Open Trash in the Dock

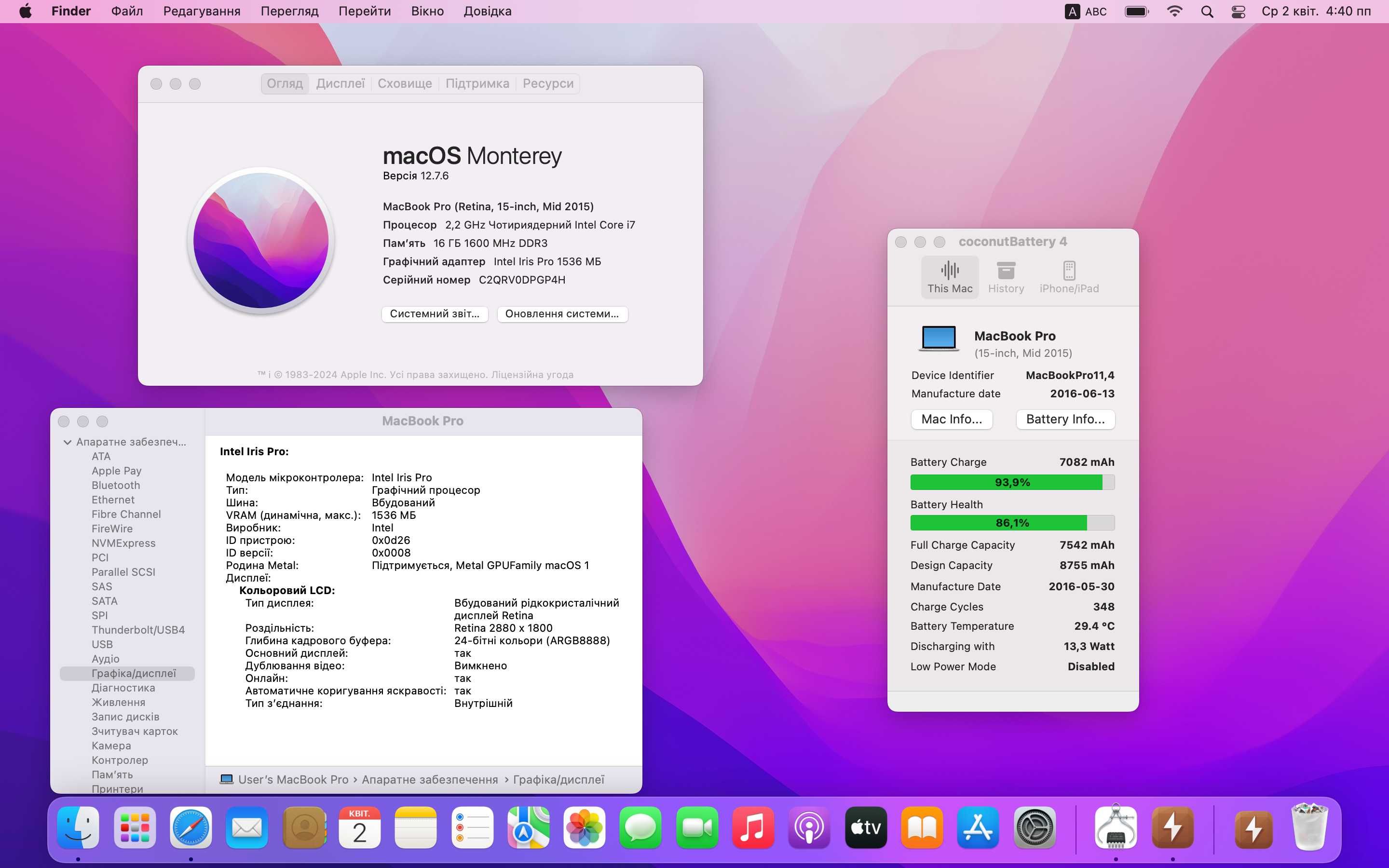(1309, 827)
